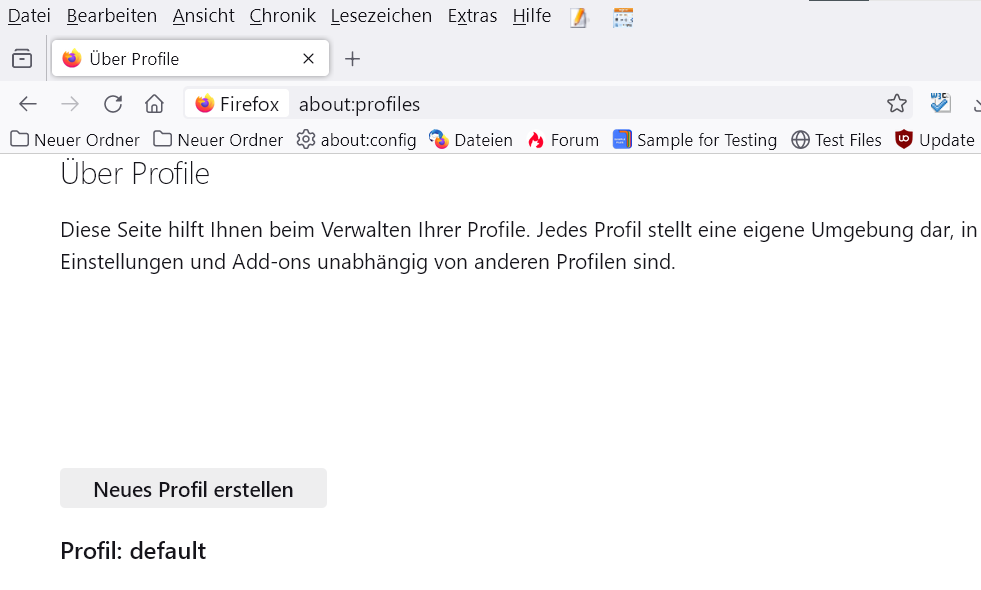Open the about:config bookmark
Image resolution: width=981 pixels, height=590 pixels.
(x=356, y=140)
